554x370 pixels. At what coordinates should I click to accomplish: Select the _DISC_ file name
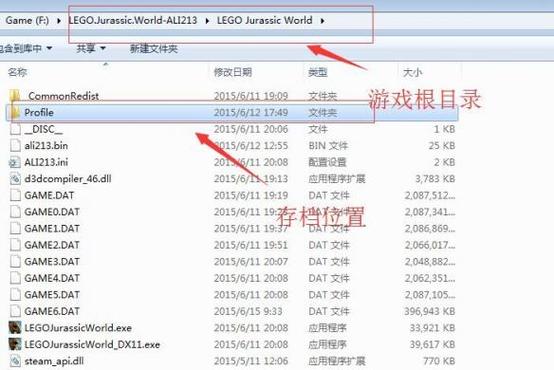pyautogui.click(x=43, y=129)
